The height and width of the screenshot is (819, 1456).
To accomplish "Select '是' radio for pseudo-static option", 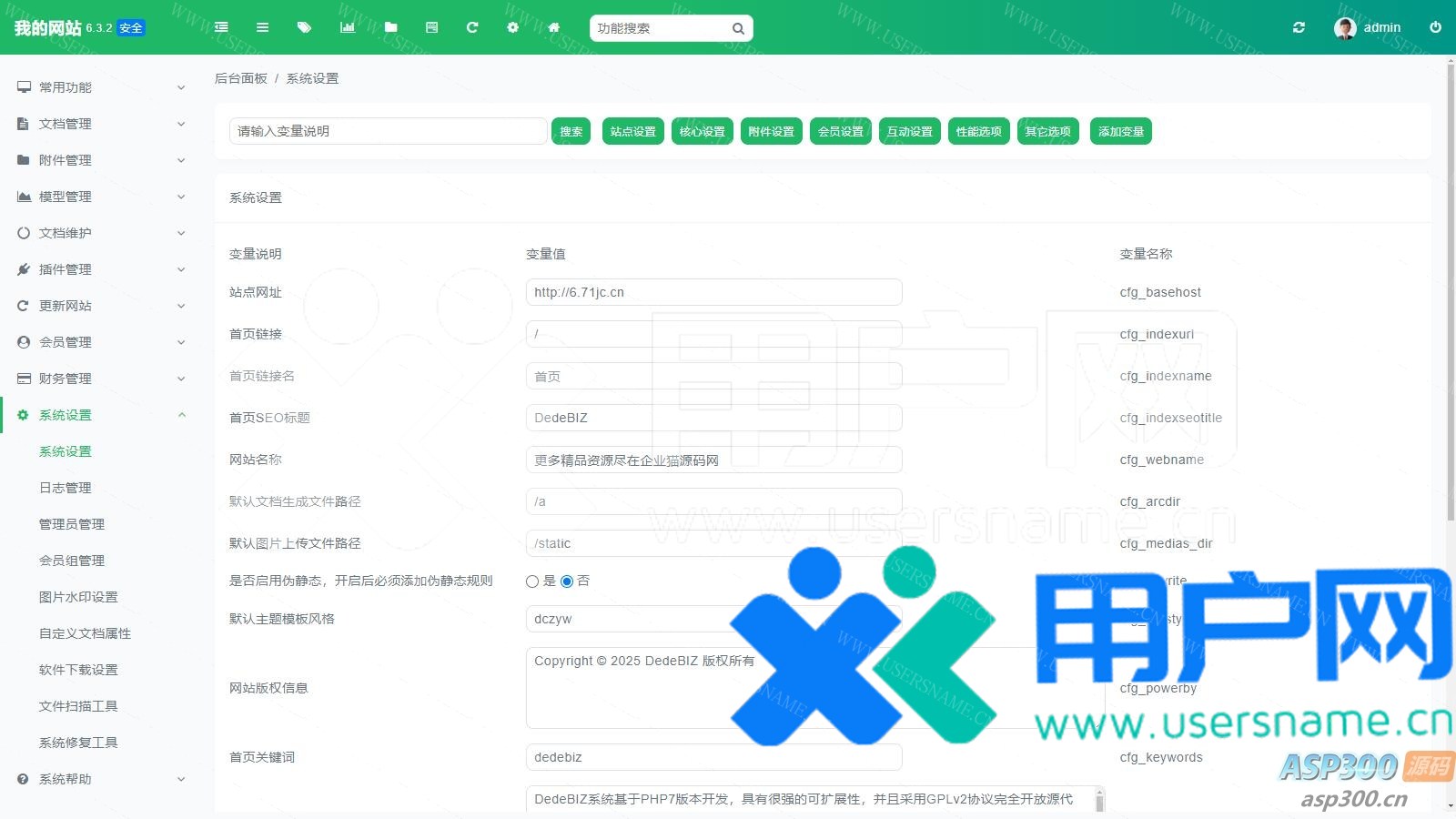I will pyautogui.click(x=532, y=581).
